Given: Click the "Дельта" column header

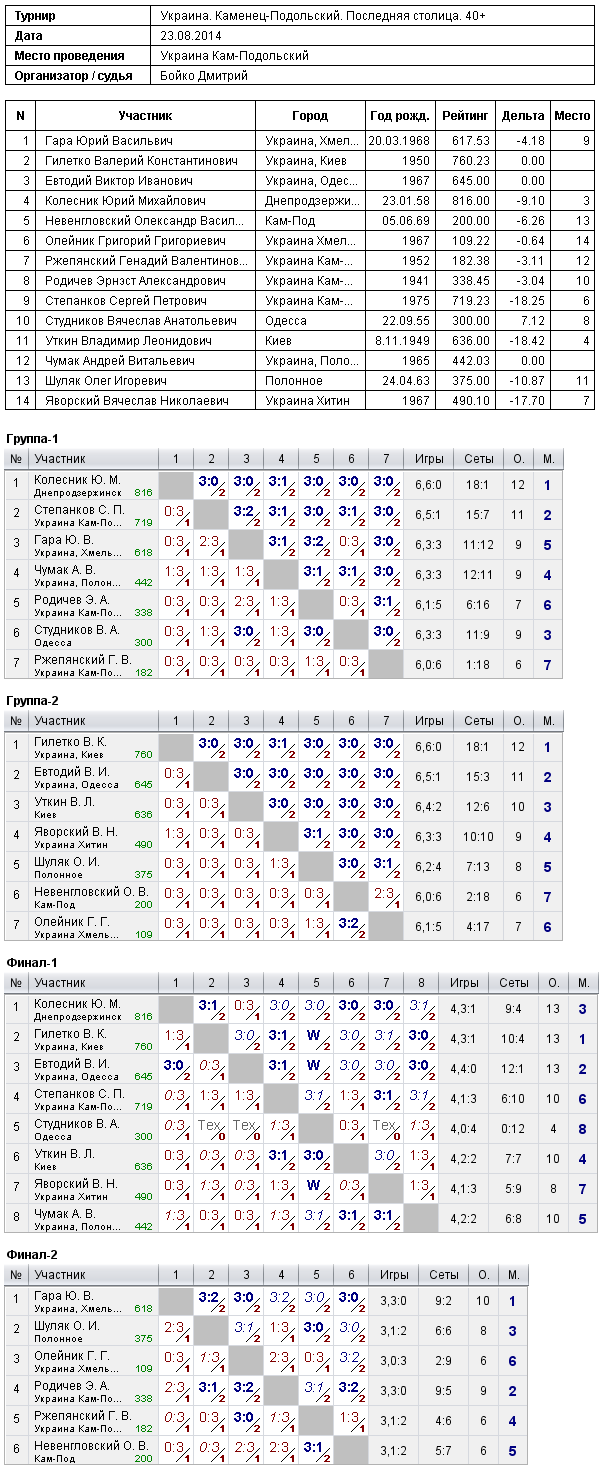Looking at the screenshot, I should point(524,116).
